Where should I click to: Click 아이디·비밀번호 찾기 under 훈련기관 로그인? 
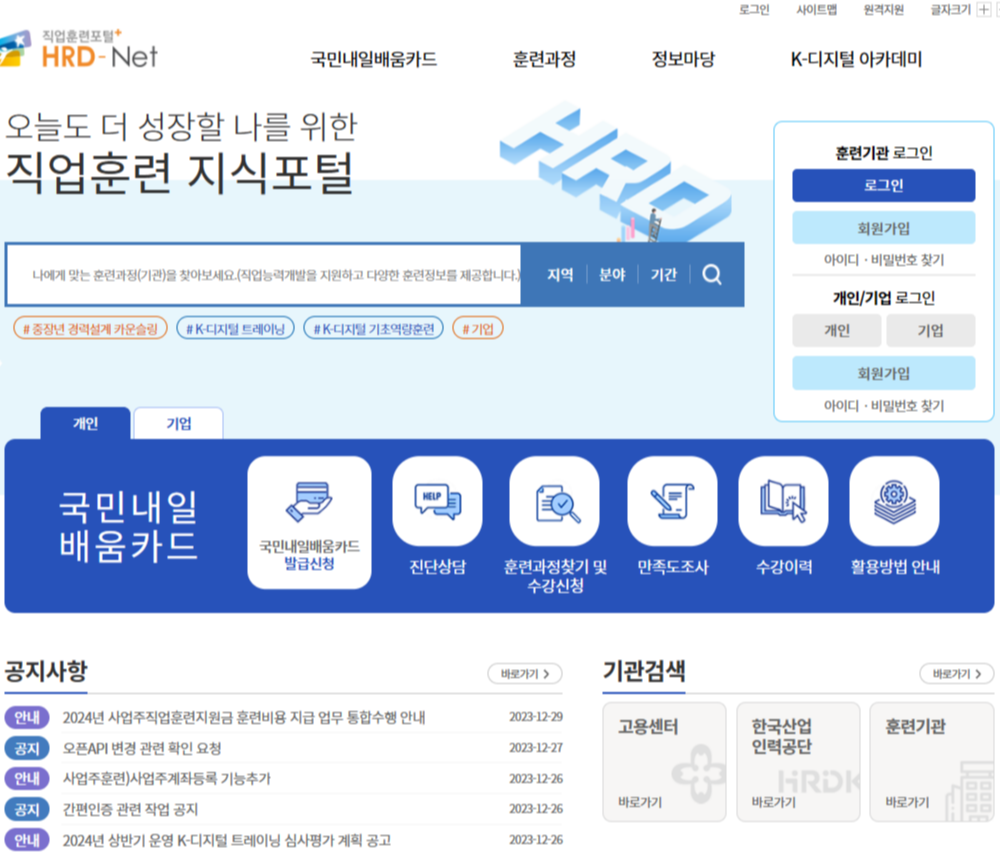[883, 260]
